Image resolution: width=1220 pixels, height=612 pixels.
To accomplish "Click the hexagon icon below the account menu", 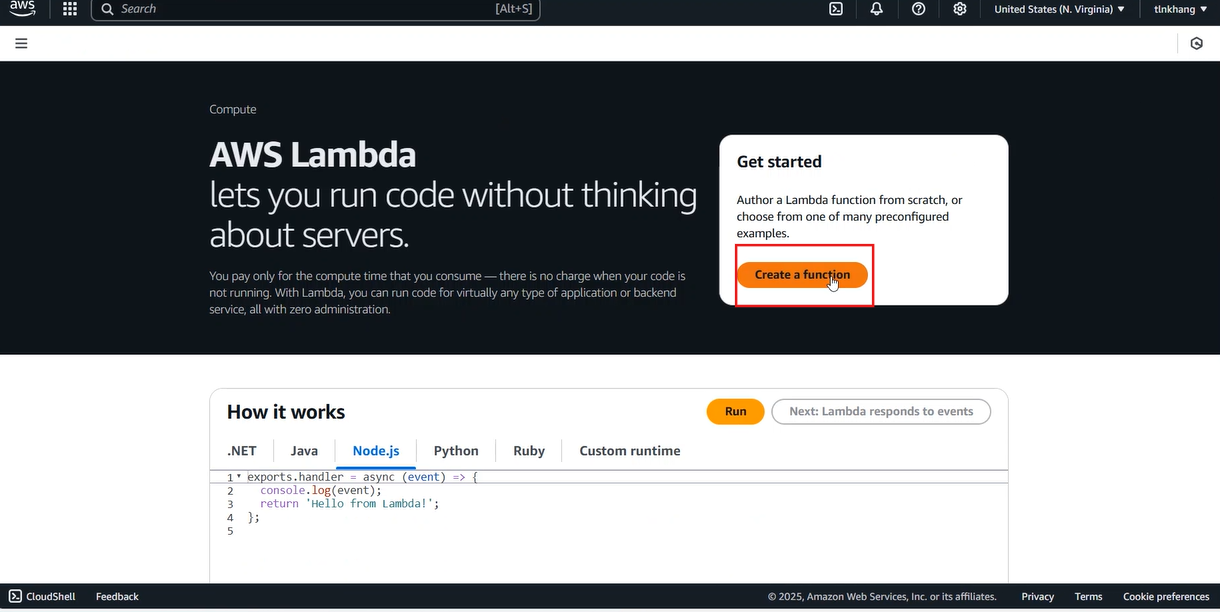I will tap(1197, 43).
